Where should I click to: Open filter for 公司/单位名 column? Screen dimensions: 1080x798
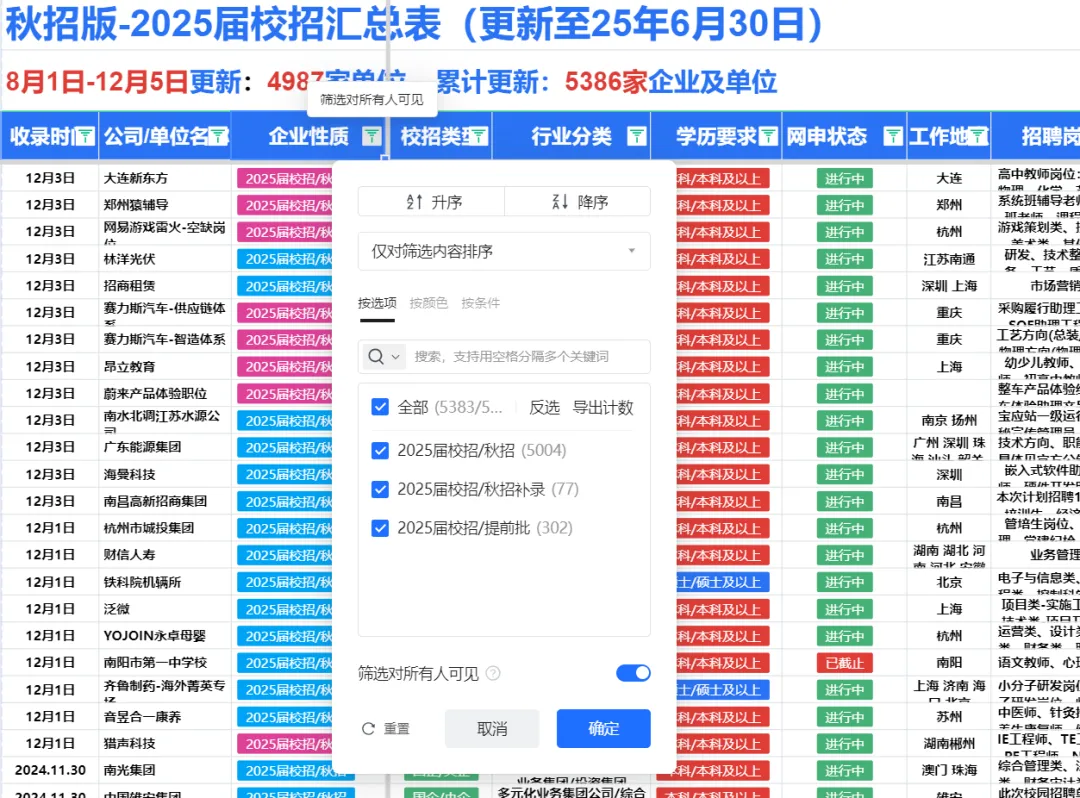[x=219, y=136]
